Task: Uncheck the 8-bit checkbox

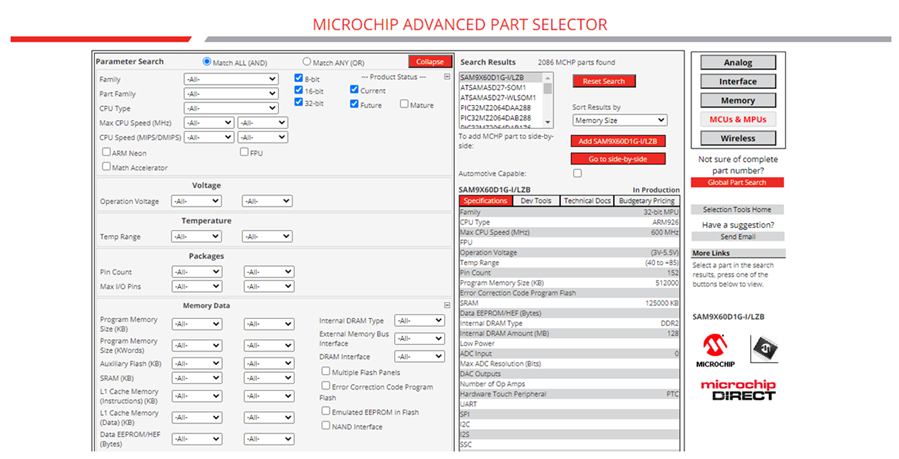Action: pos(299,77)
